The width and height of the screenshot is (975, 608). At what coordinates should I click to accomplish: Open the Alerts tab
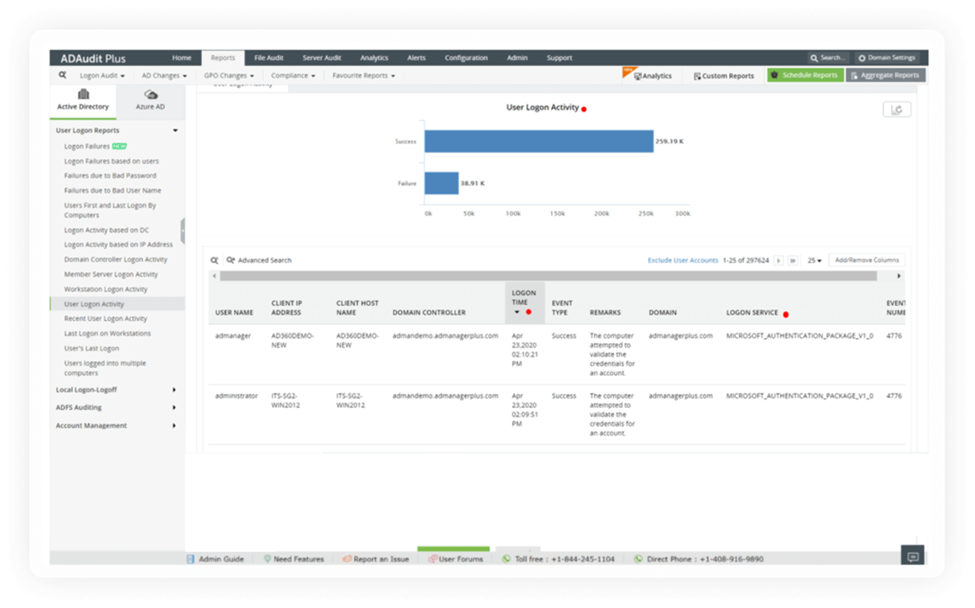click(416, 58)
